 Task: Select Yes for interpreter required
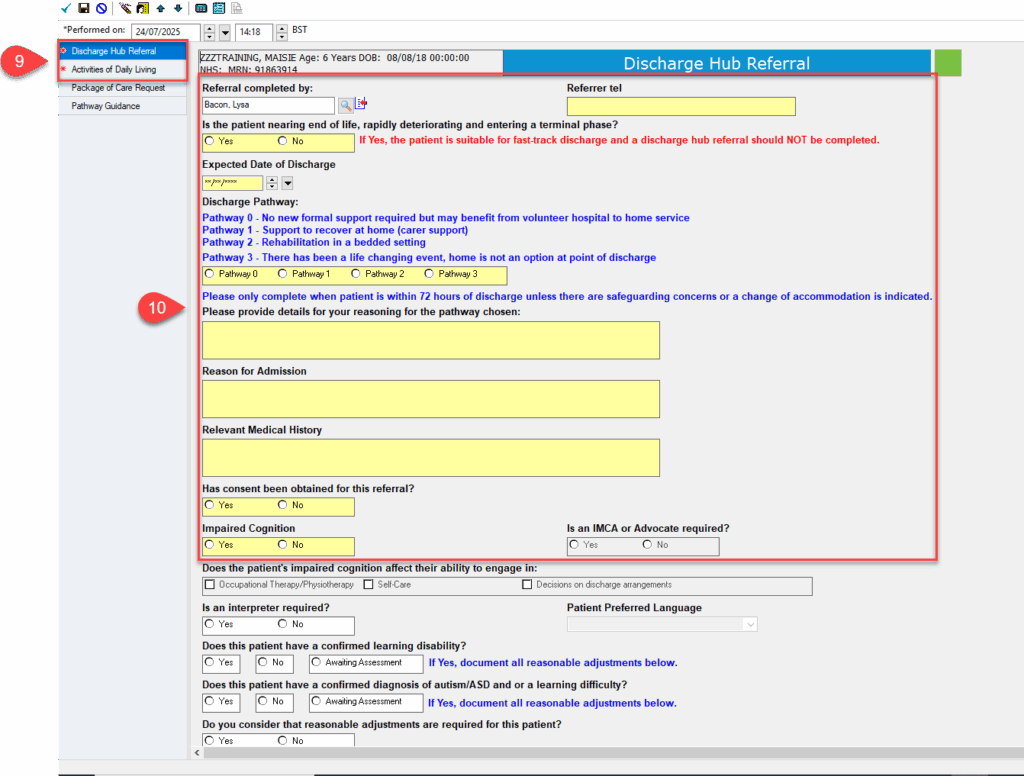coord(210,624)
